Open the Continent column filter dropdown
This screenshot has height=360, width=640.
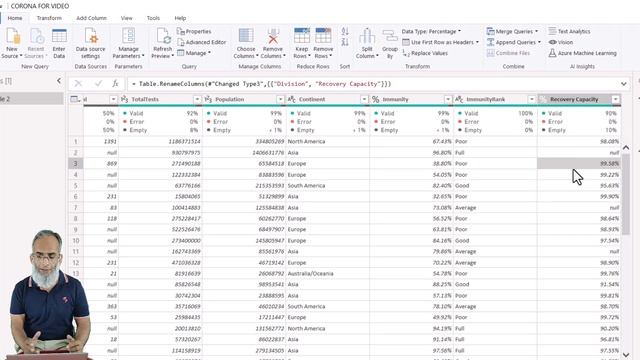tap(364, 99)
